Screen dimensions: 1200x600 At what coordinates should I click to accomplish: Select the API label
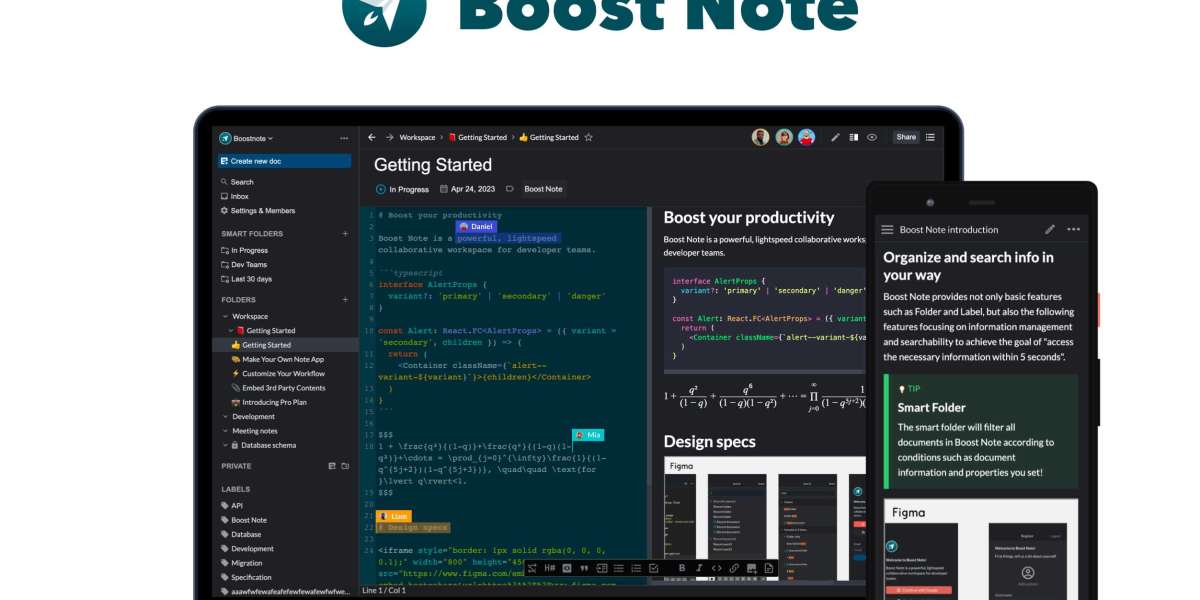pos(231,506)
